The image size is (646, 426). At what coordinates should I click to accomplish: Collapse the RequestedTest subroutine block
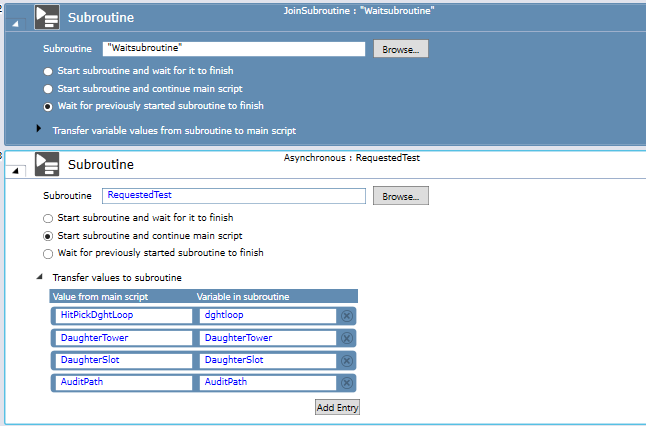click(x=13, y=172)
